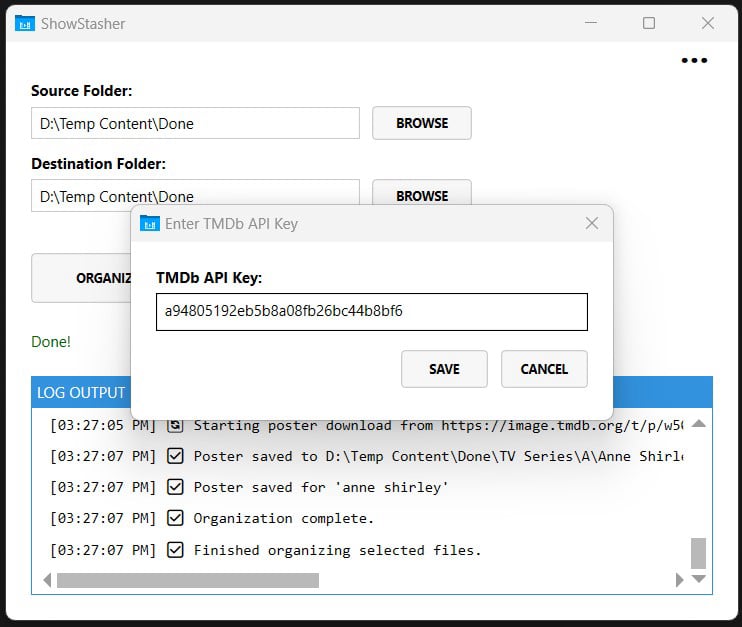Focus the TMDb API Key text field
Image resolution: width=742 pixels, height=627 pixels.
372,312
